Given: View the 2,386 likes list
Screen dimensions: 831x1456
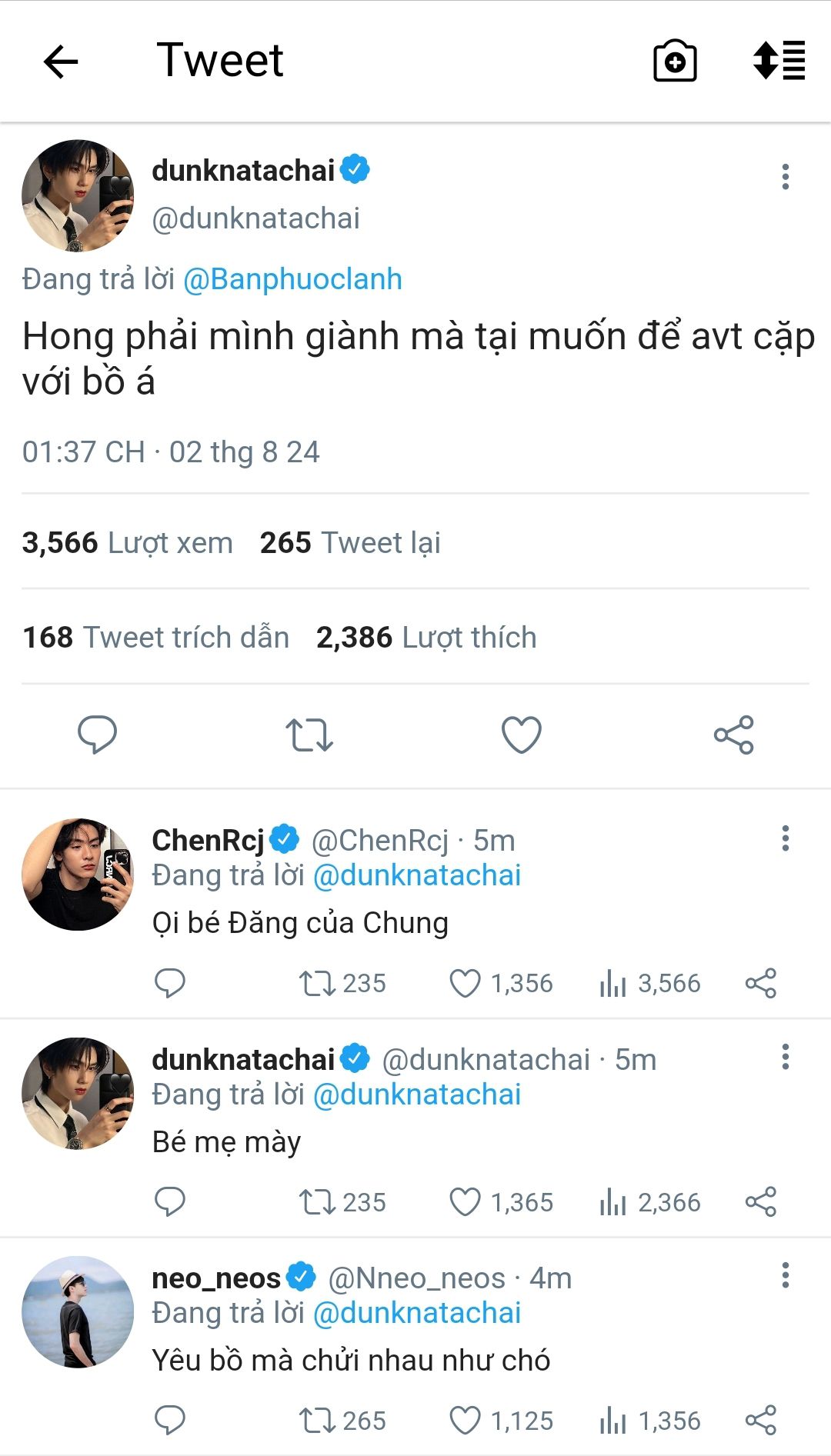Looking at the screenshot, I should click(x=426, y=638).
